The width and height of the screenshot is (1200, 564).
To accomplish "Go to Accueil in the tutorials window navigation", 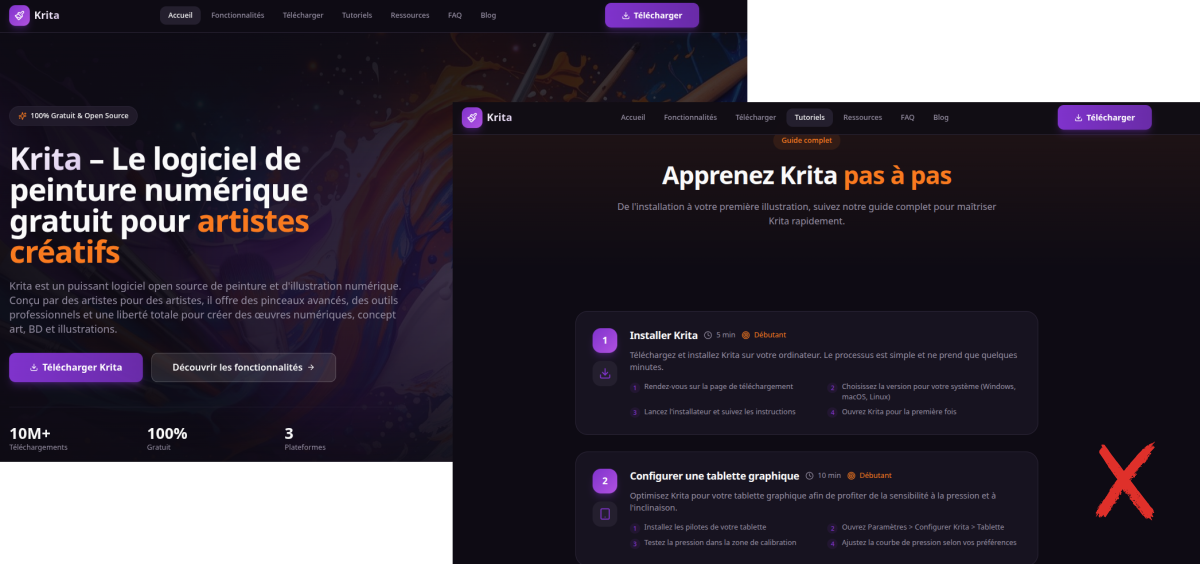I will click(x=633, y=117).
